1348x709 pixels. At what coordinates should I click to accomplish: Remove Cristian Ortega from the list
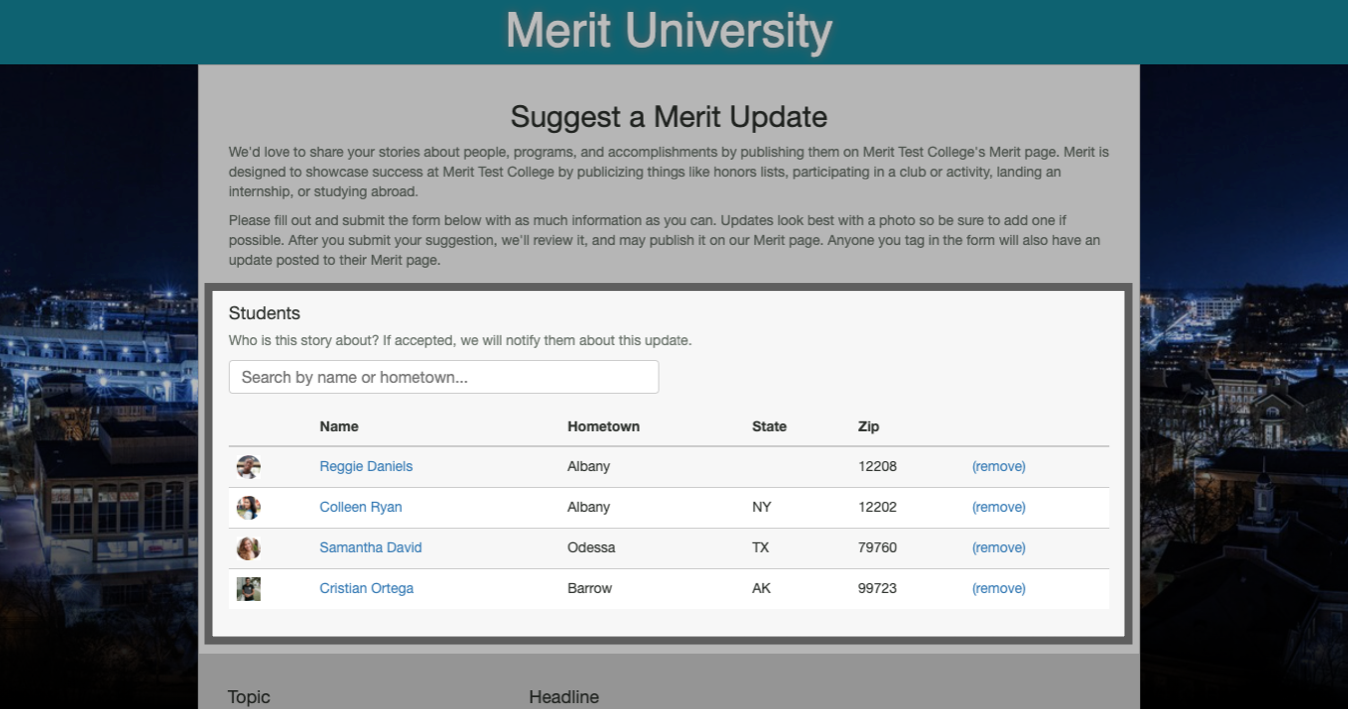(x=999, y=589)
